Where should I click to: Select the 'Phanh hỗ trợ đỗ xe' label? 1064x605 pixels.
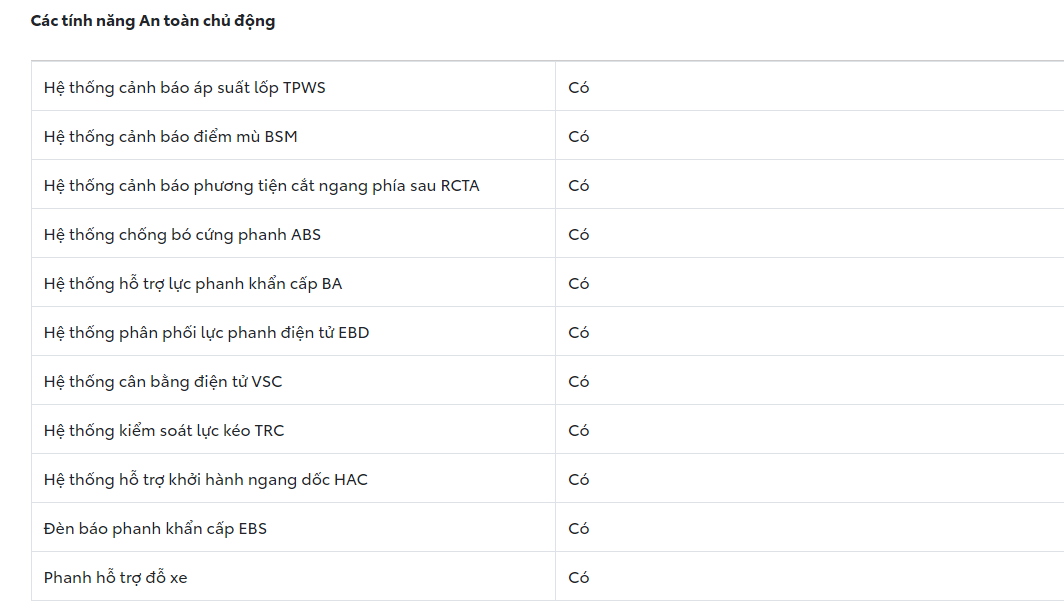click(x=116, y=577)
